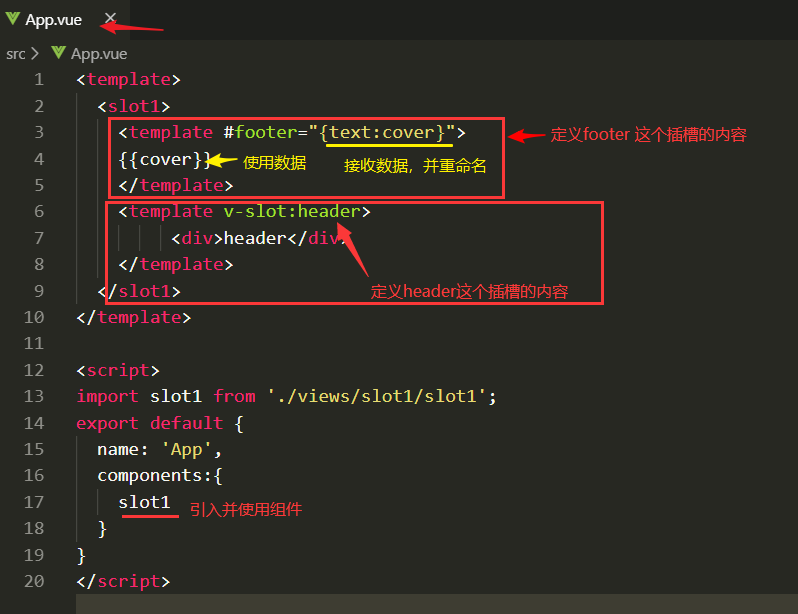Click line number 1 in gutter

pos(39,79)
